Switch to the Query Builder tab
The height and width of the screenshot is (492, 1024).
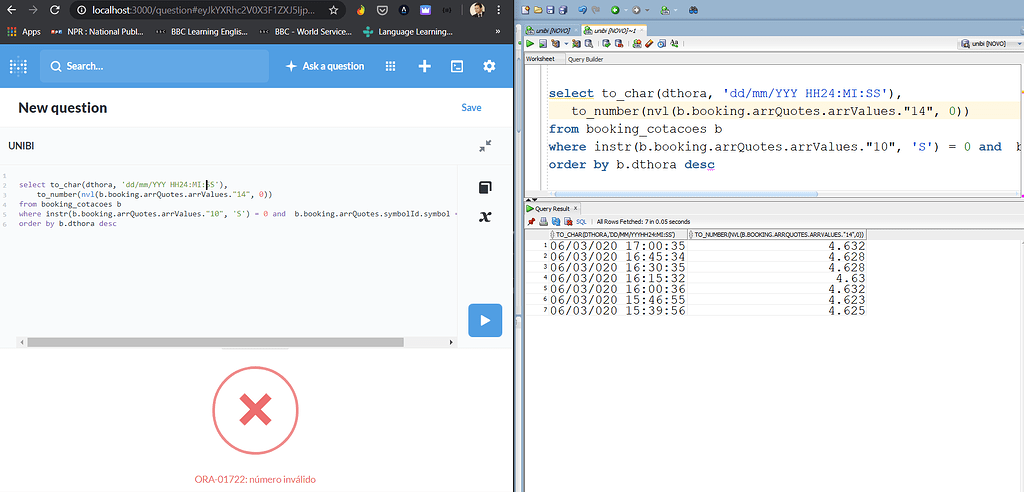point(585,59)
